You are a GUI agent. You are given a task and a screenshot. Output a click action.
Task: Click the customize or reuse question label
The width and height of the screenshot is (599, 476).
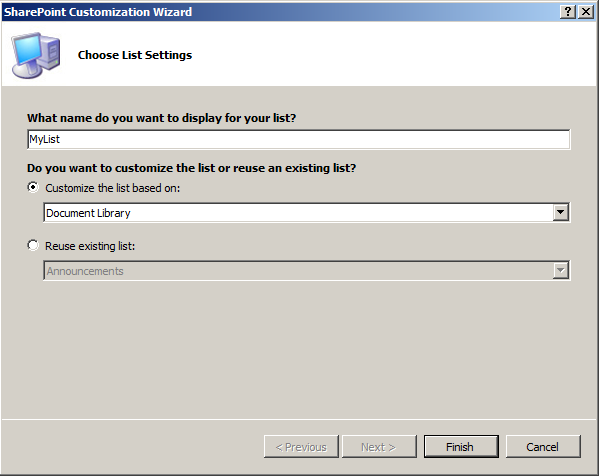click(x=191, y=168)
